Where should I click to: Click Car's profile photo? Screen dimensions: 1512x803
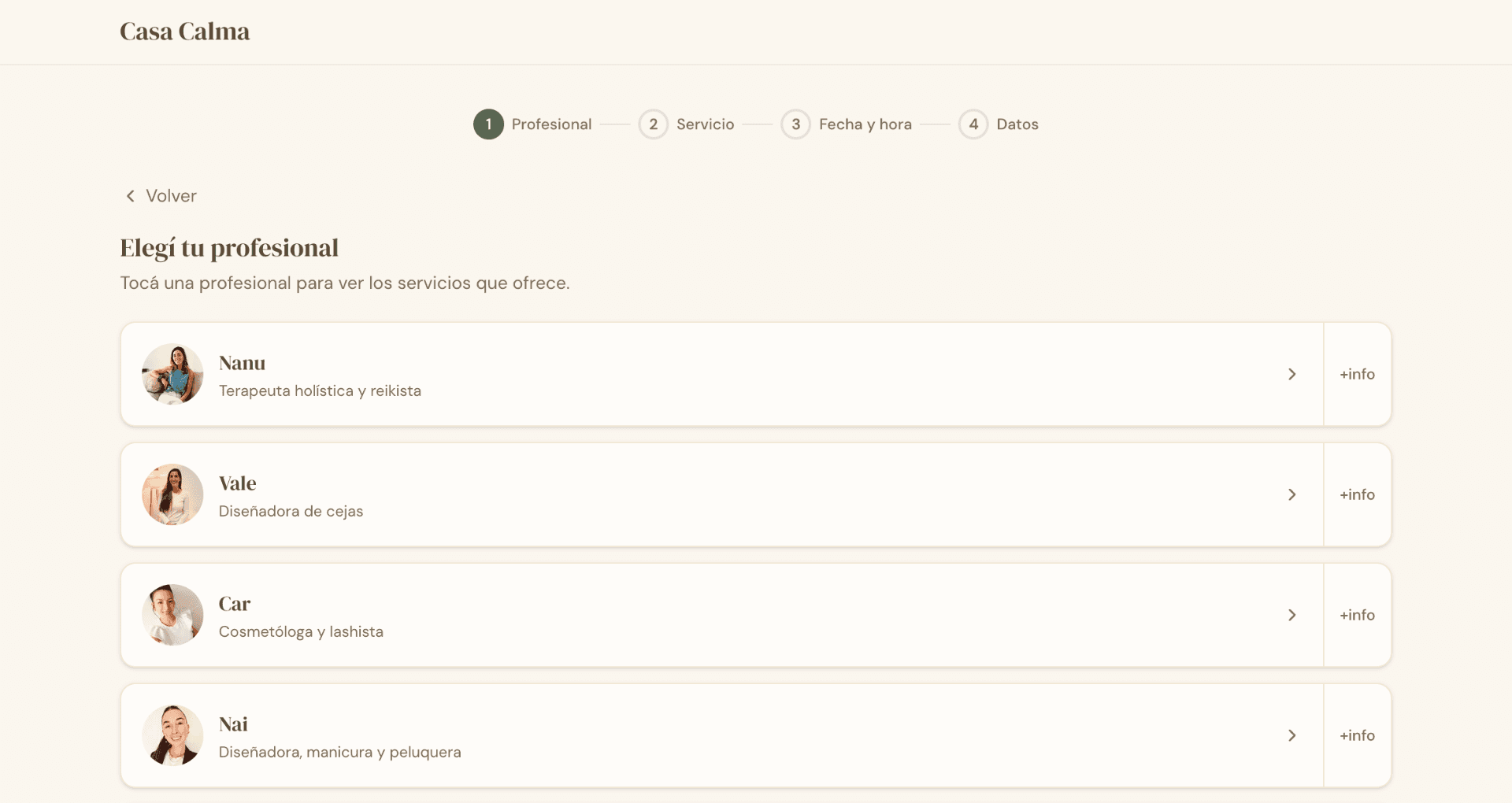click(172, 615)
